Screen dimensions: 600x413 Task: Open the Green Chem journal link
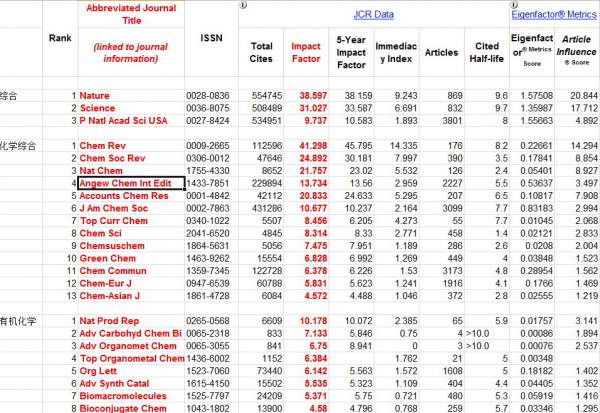point(108,258)
